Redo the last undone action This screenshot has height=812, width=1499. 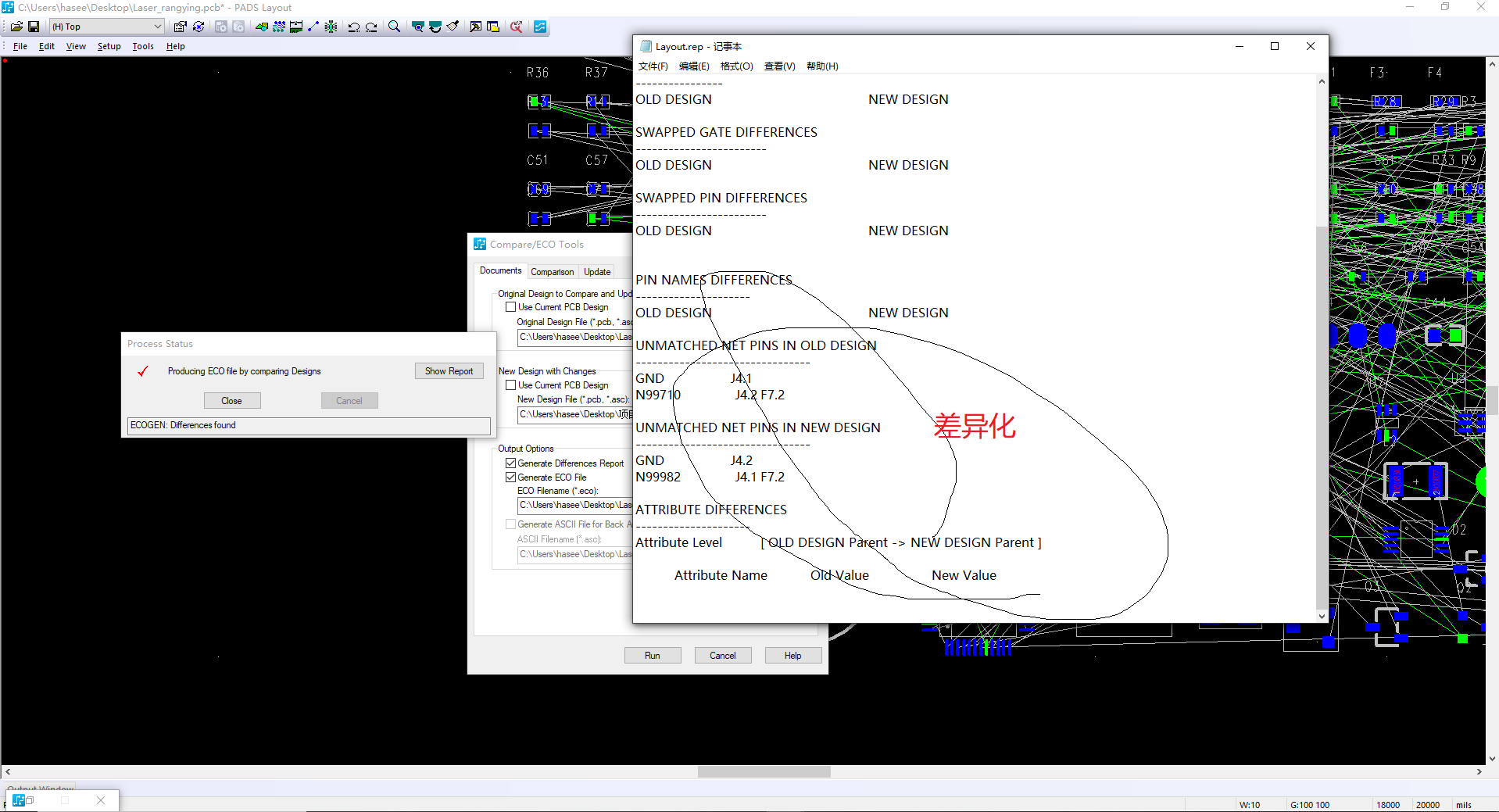(371, 26)
